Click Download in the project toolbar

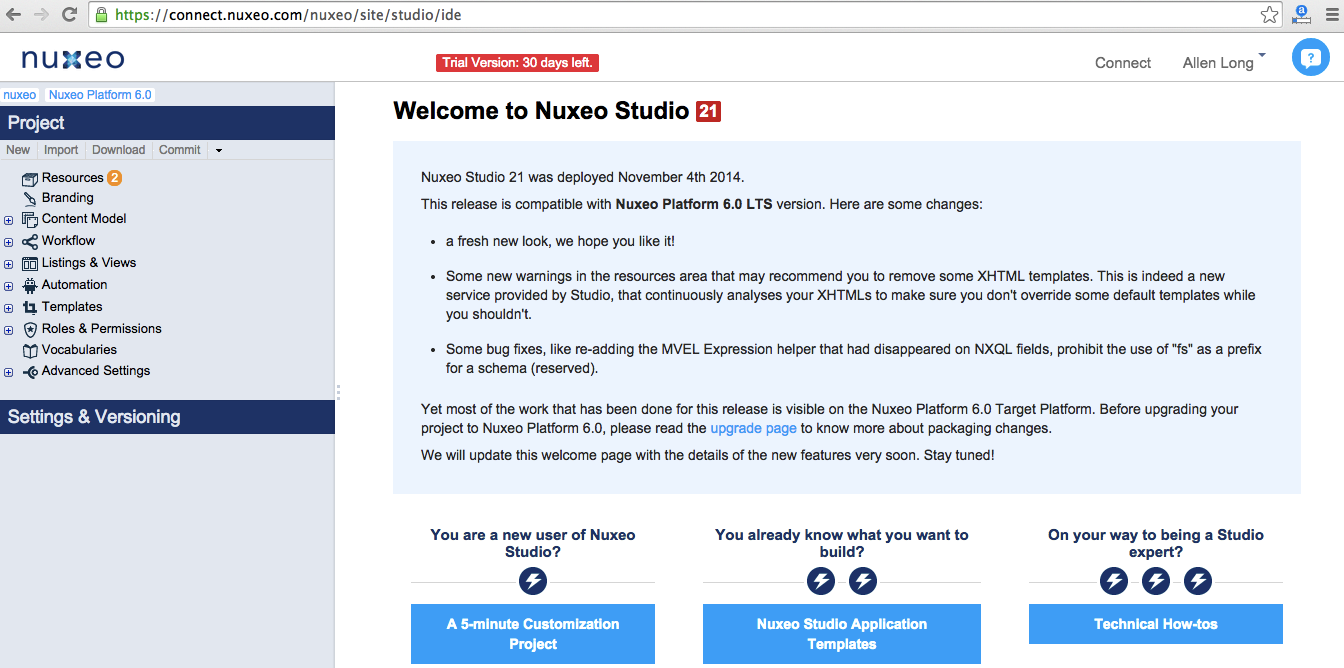tap(118, 150)
